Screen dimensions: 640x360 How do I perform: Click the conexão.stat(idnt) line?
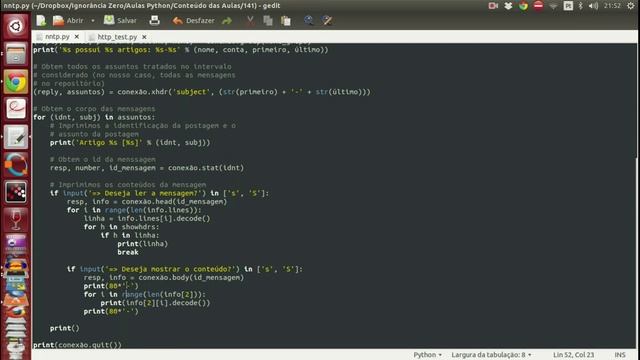147,168
